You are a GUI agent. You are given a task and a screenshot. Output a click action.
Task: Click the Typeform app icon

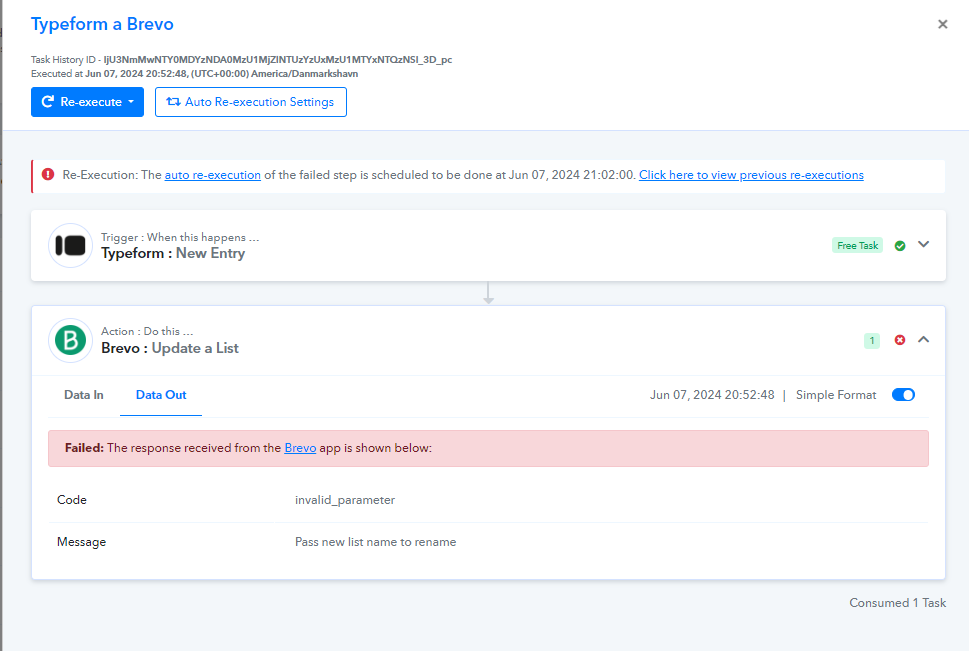(70, 245)
